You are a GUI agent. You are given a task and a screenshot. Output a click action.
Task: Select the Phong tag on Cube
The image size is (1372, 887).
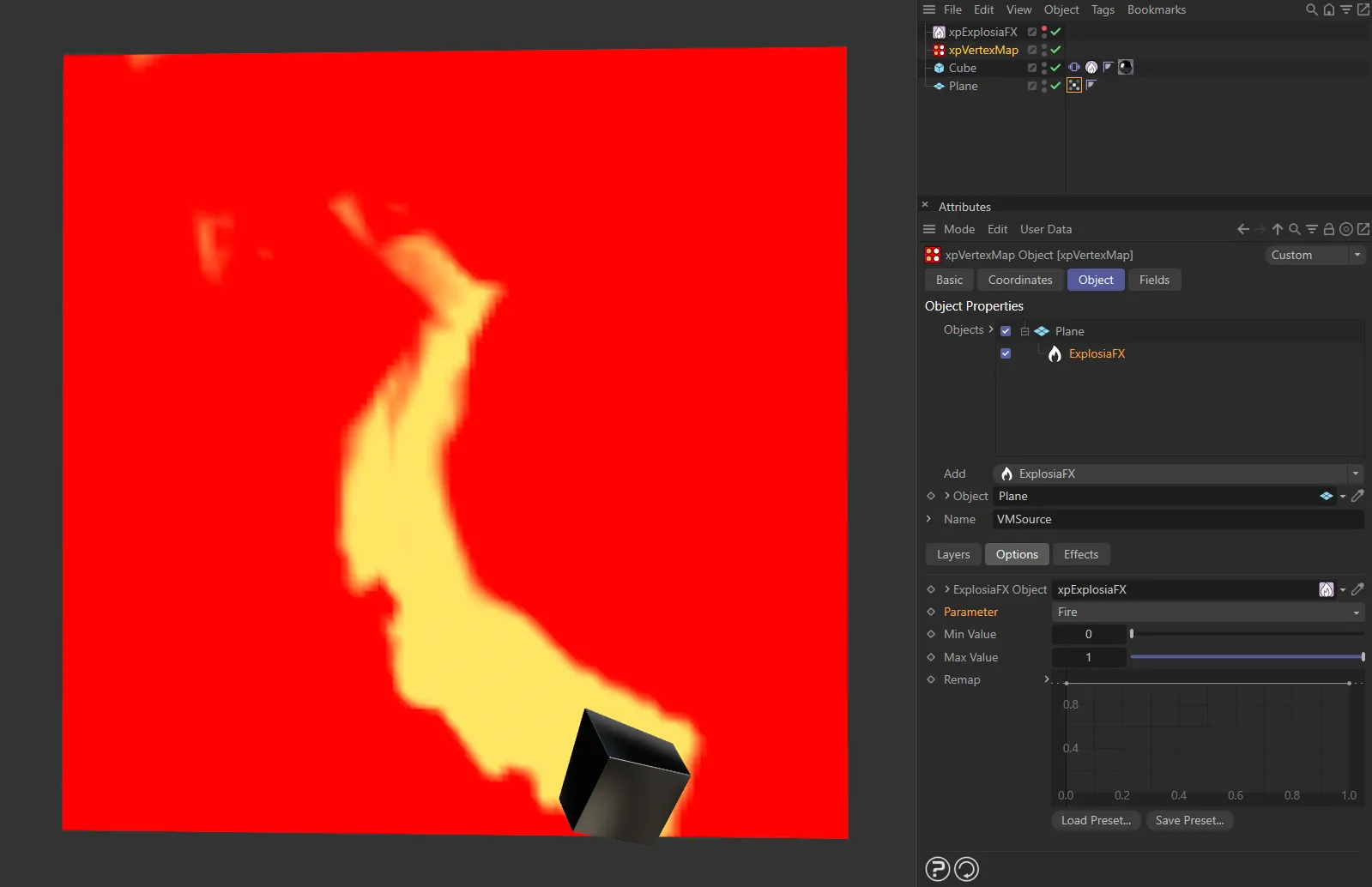pyautogui.click(x=1109, y=67)
